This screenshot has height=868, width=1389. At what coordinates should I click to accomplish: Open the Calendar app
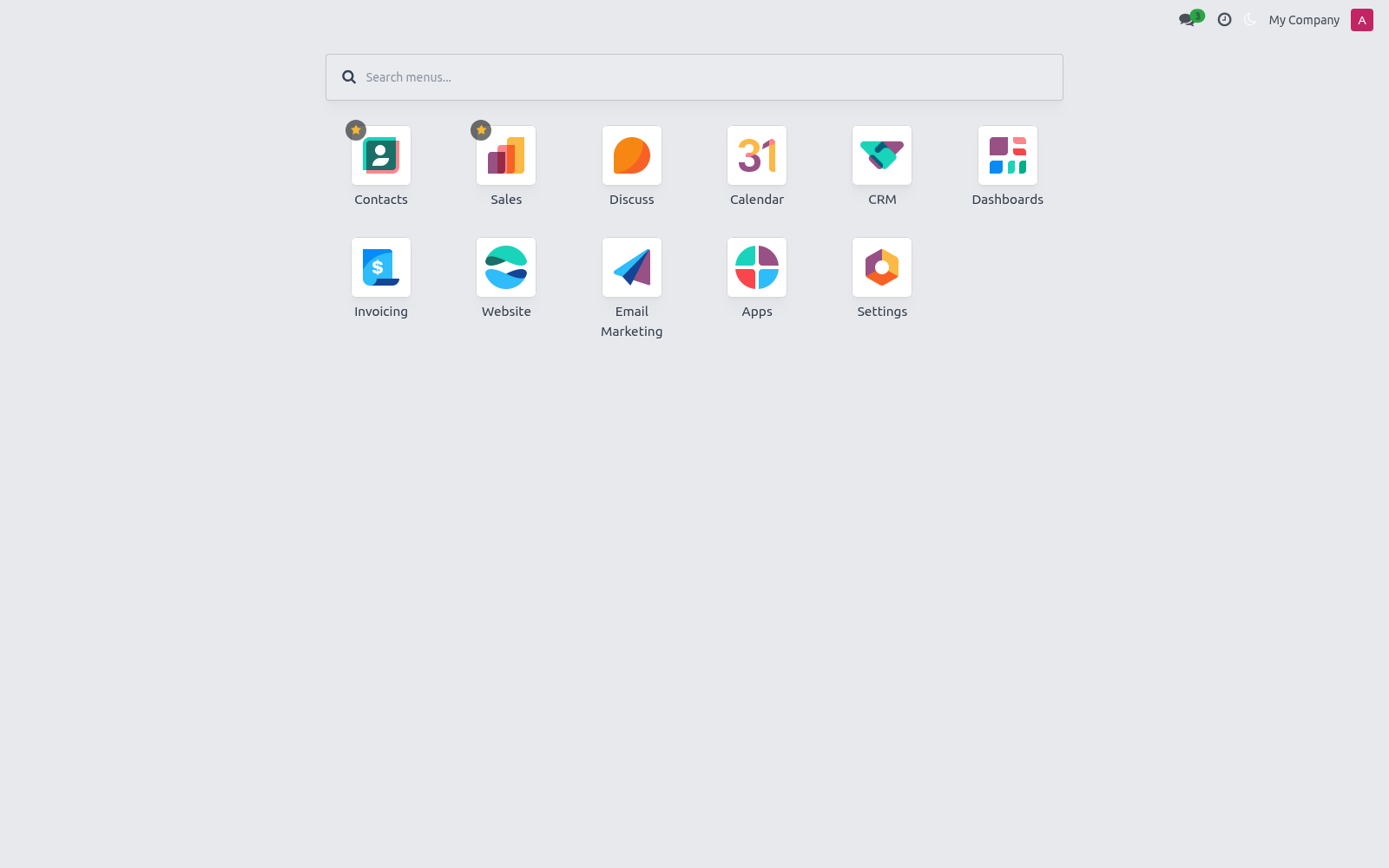coord(757,155)
